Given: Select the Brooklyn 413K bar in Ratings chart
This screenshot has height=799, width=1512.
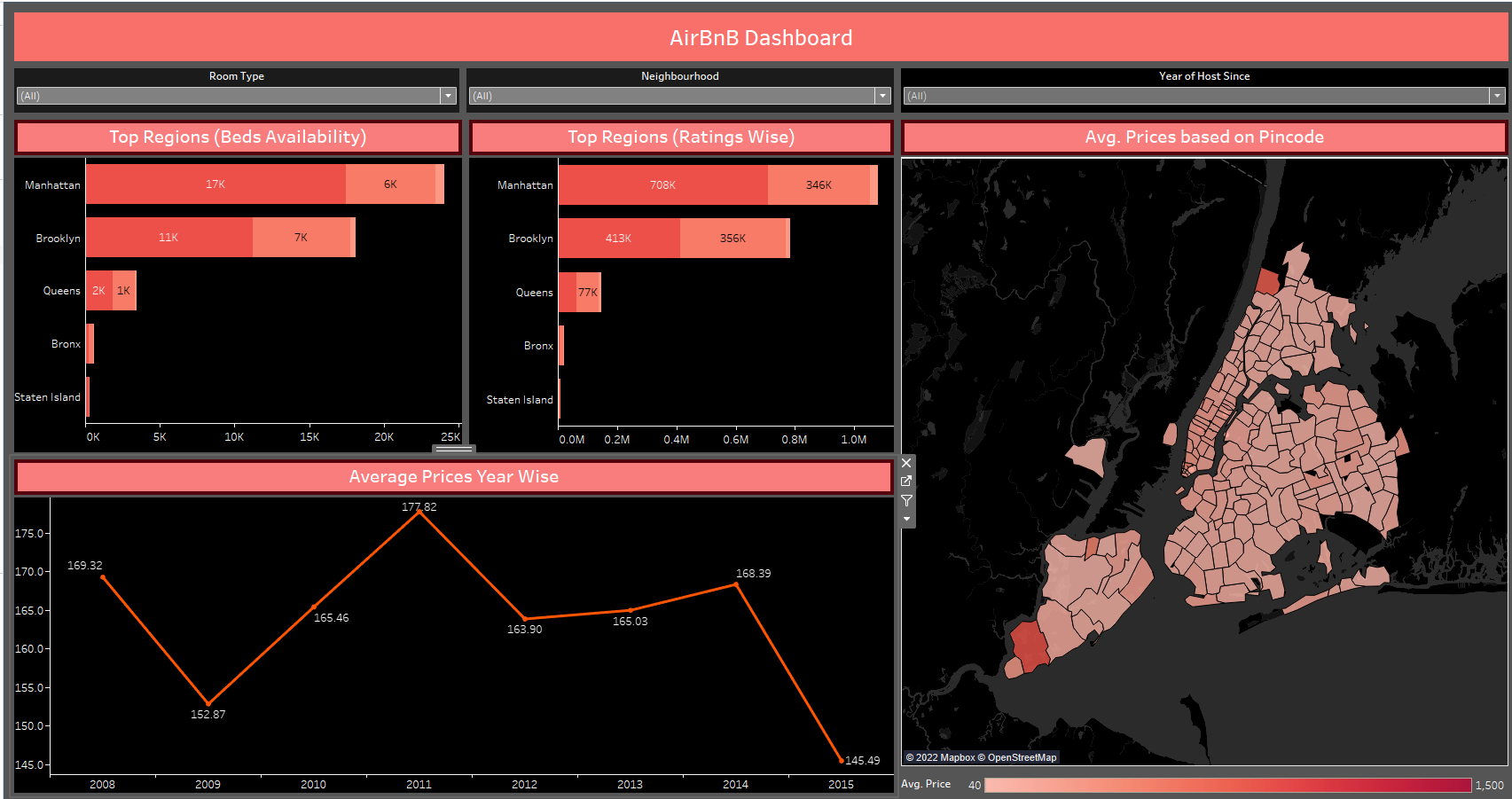Looking at the screenshot, I should 618,238.
